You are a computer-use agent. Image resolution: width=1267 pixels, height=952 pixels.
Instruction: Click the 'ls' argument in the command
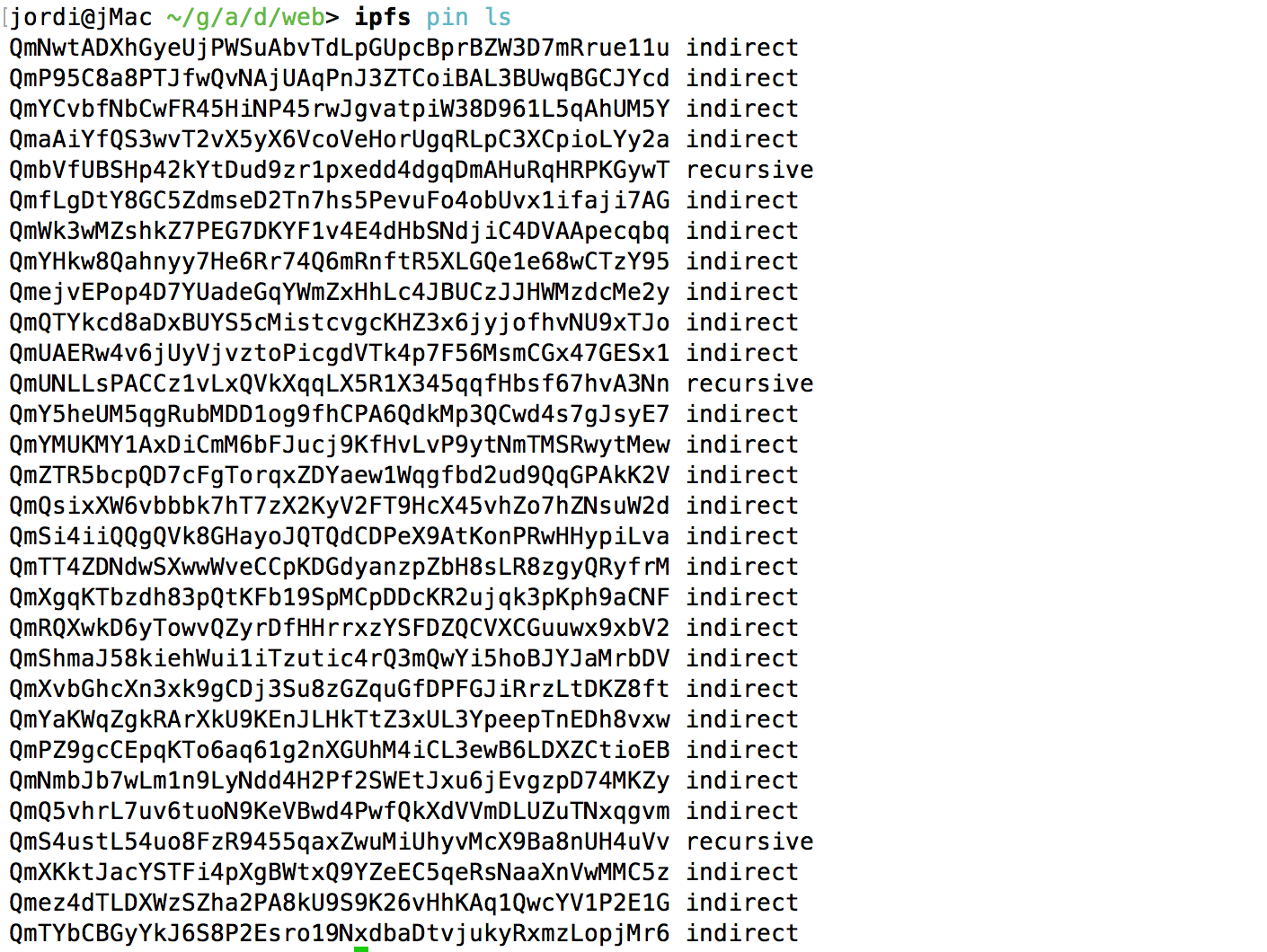[499, 17]
